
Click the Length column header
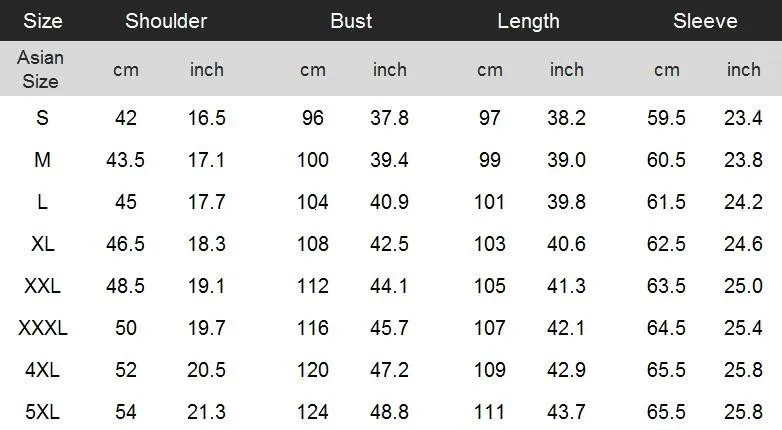point(528,21)
